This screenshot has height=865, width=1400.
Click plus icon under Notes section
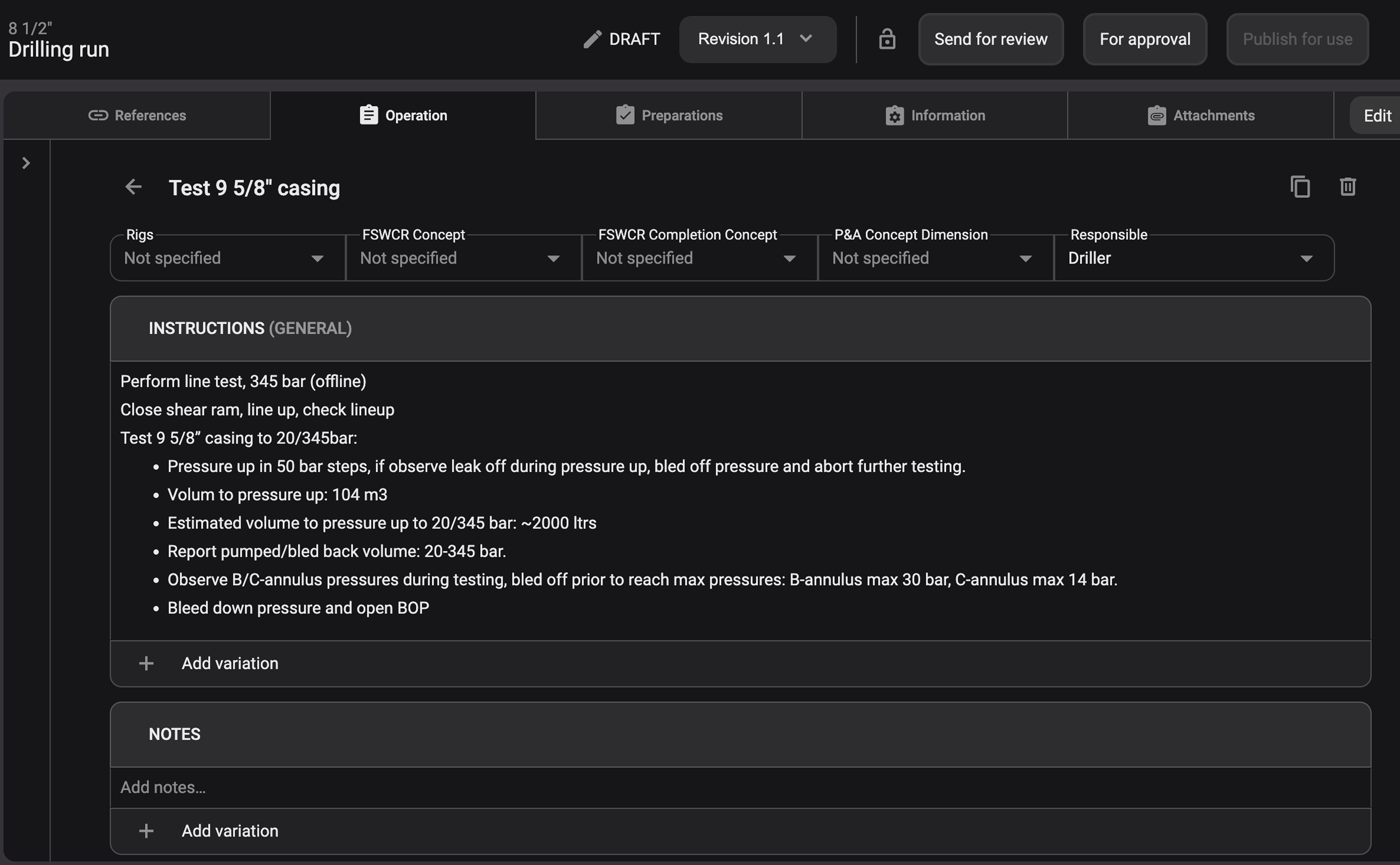coord(146,831)
